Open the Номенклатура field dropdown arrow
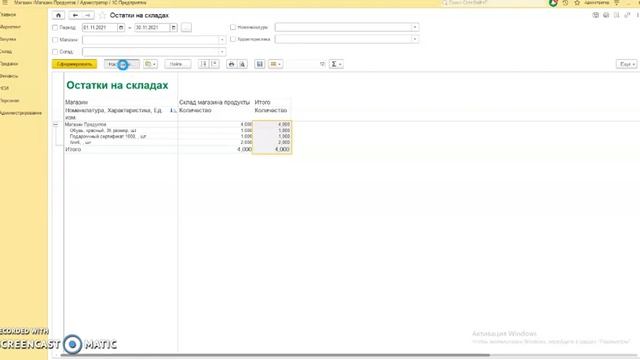This screenshot has height=360, width=640. (415, 27)
